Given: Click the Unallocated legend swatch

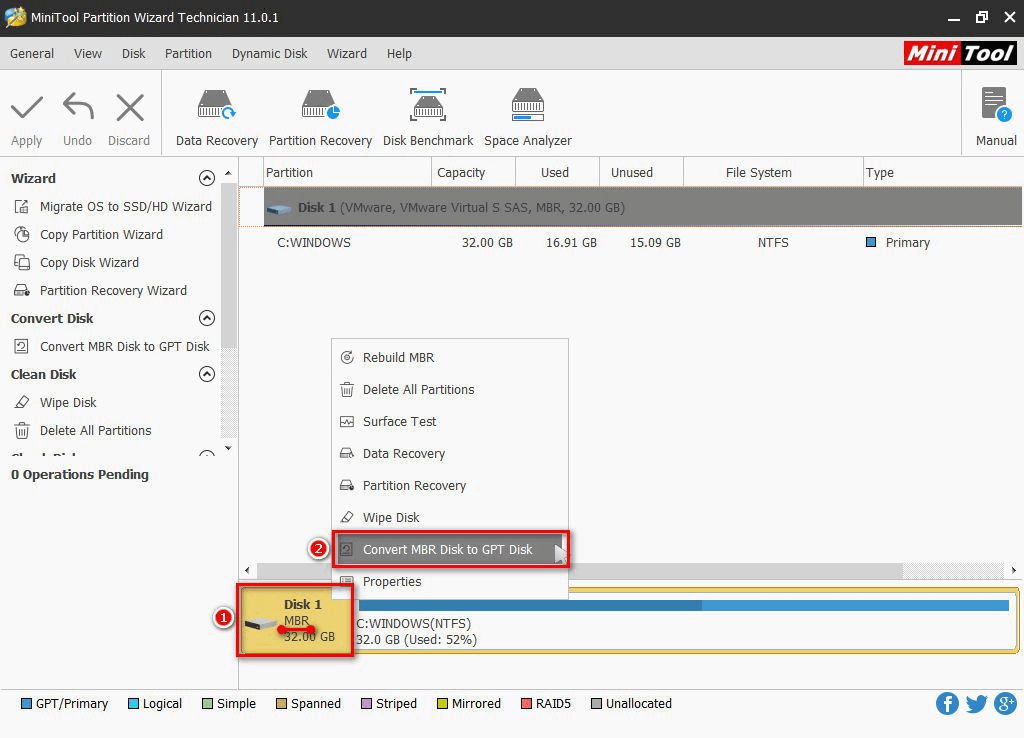Looking at the screenshot, I should click(596, 703).
